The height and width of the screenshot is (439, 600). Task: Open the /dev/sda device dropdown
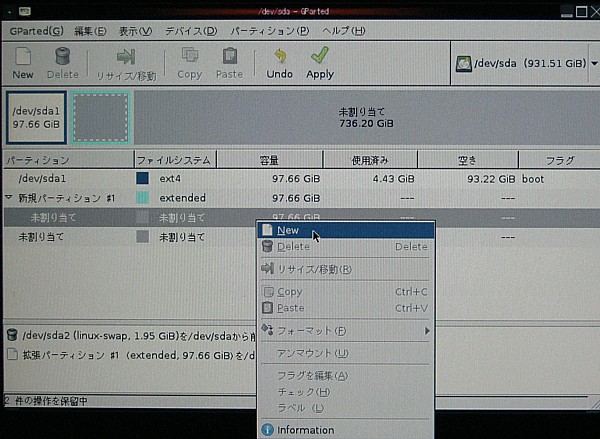click(594, 64)
